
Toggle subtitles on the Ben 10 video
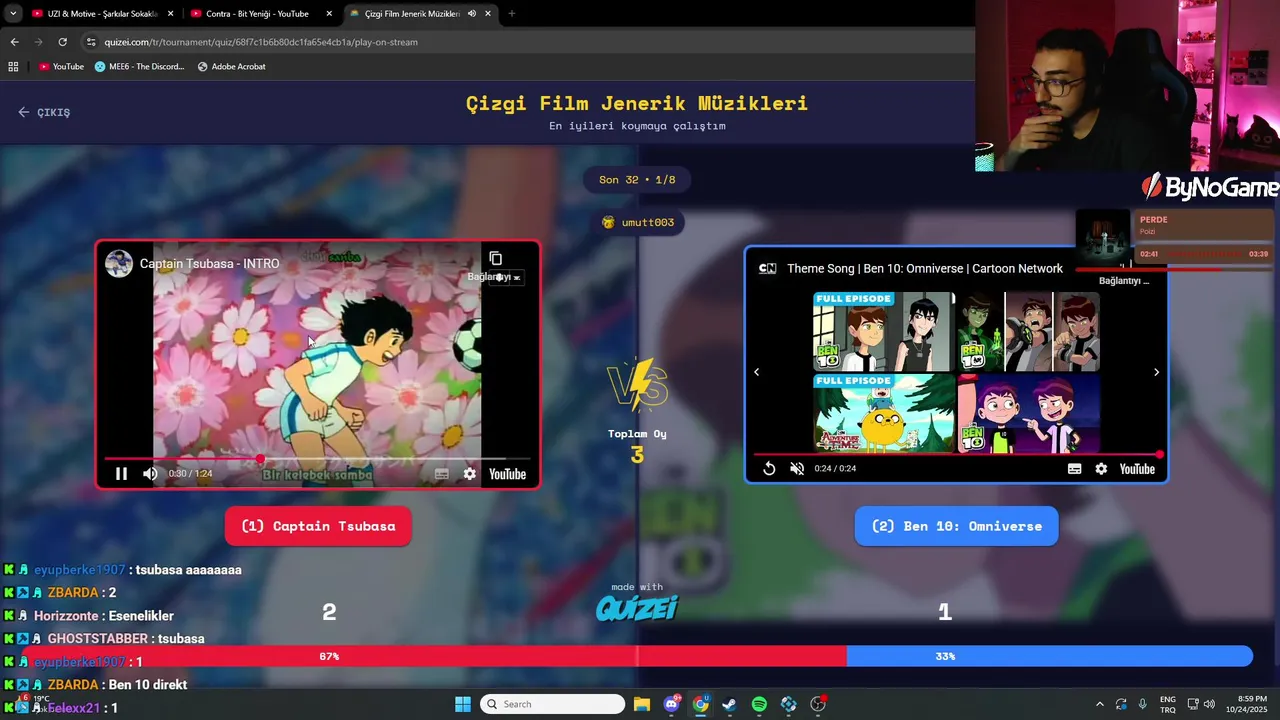[1074, 468]
